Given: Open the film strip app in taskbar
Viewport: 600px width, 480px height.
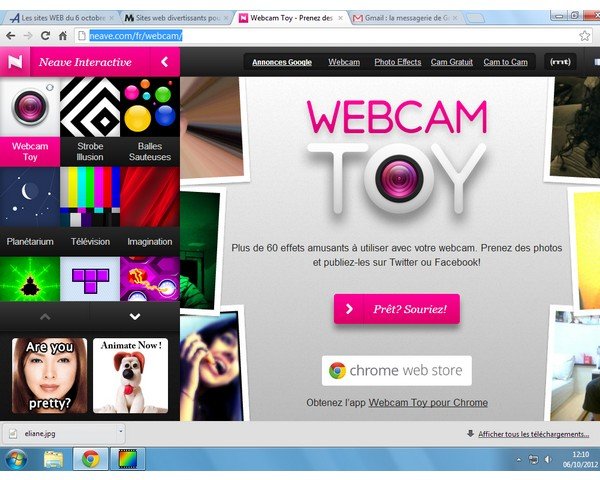Looking at the screenshot, I should tap(127, 459).
